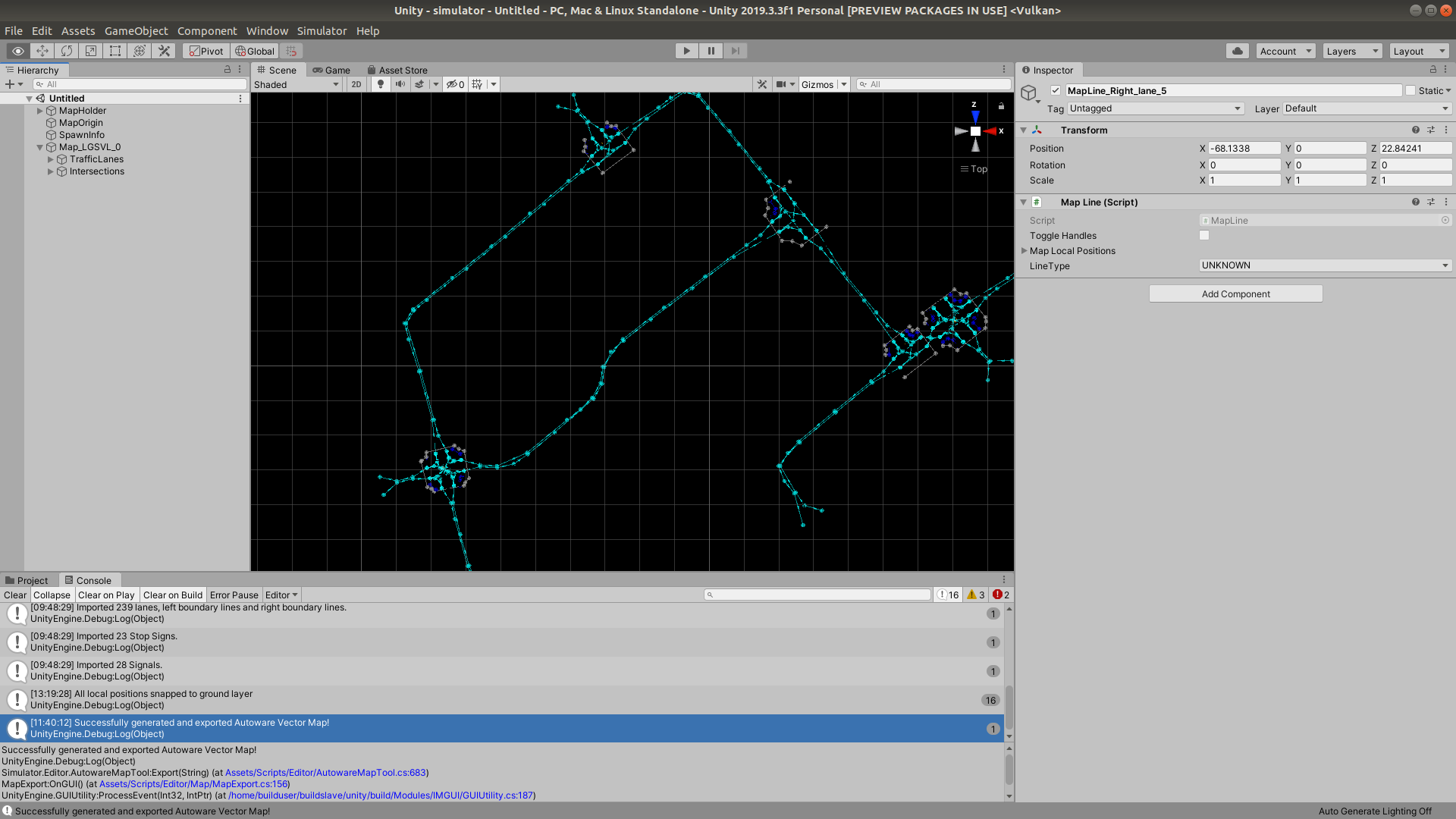
Task: Open Unity cloud services
Action: pyautogui.click(x=1238, y=51)
